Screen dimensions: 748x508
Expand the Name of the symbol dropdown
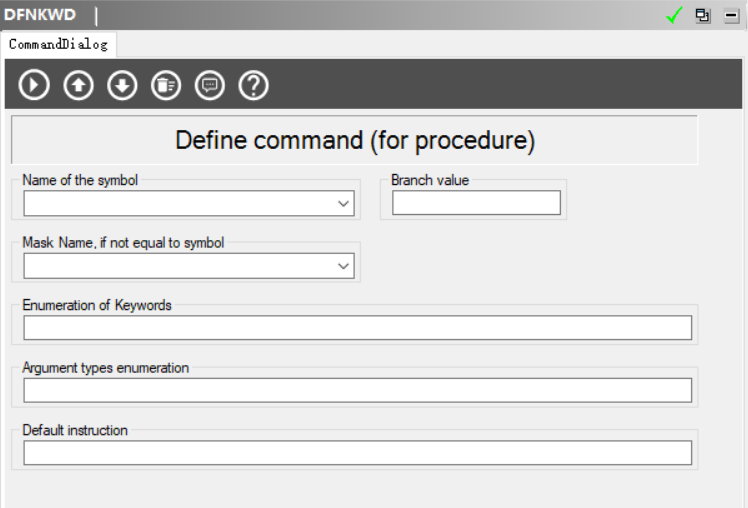pyautogui.click(x=344, y=204)
